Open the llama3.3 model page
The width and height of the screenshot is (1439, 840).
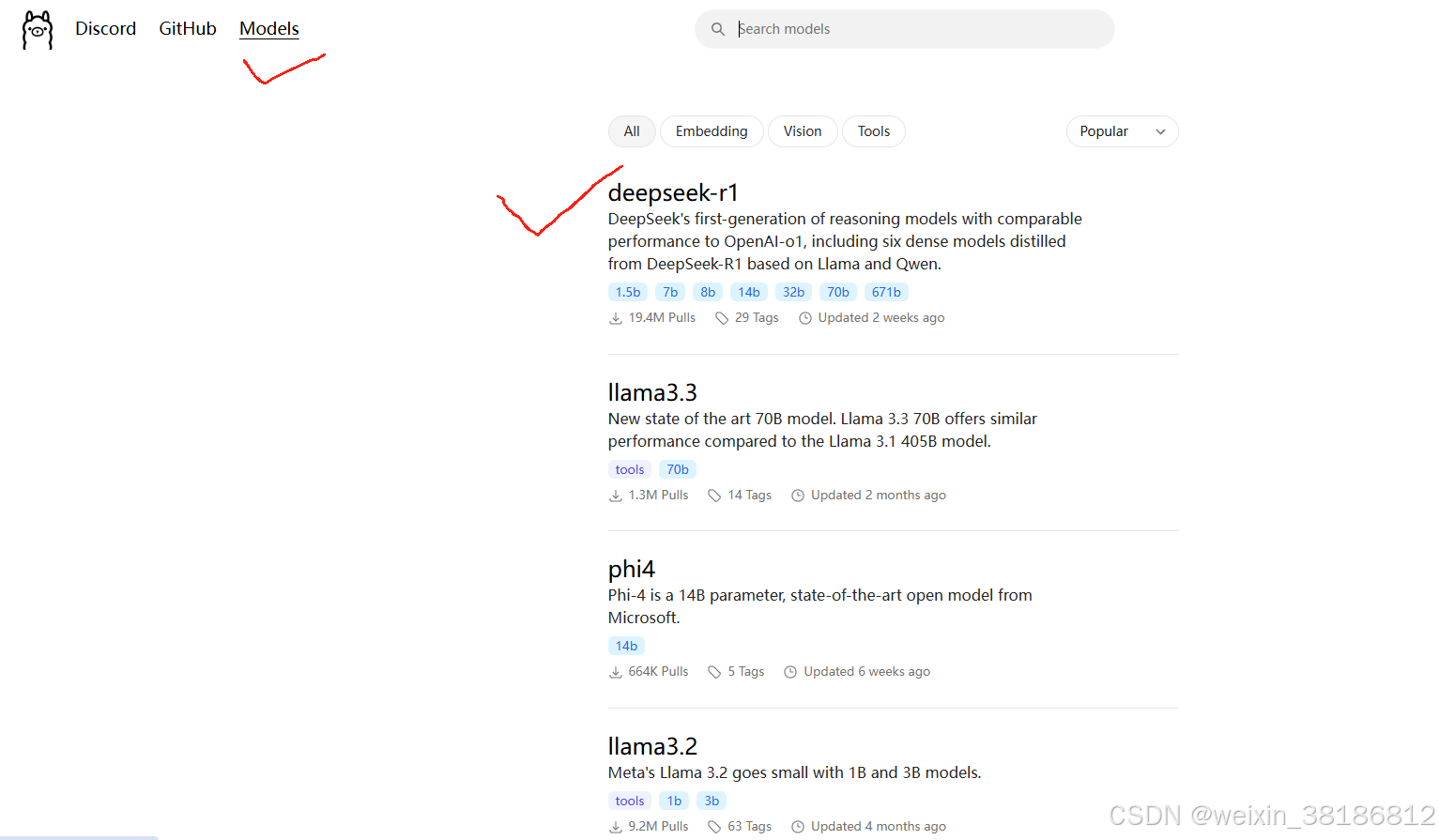pyautogui.click(x=652, y=392)
